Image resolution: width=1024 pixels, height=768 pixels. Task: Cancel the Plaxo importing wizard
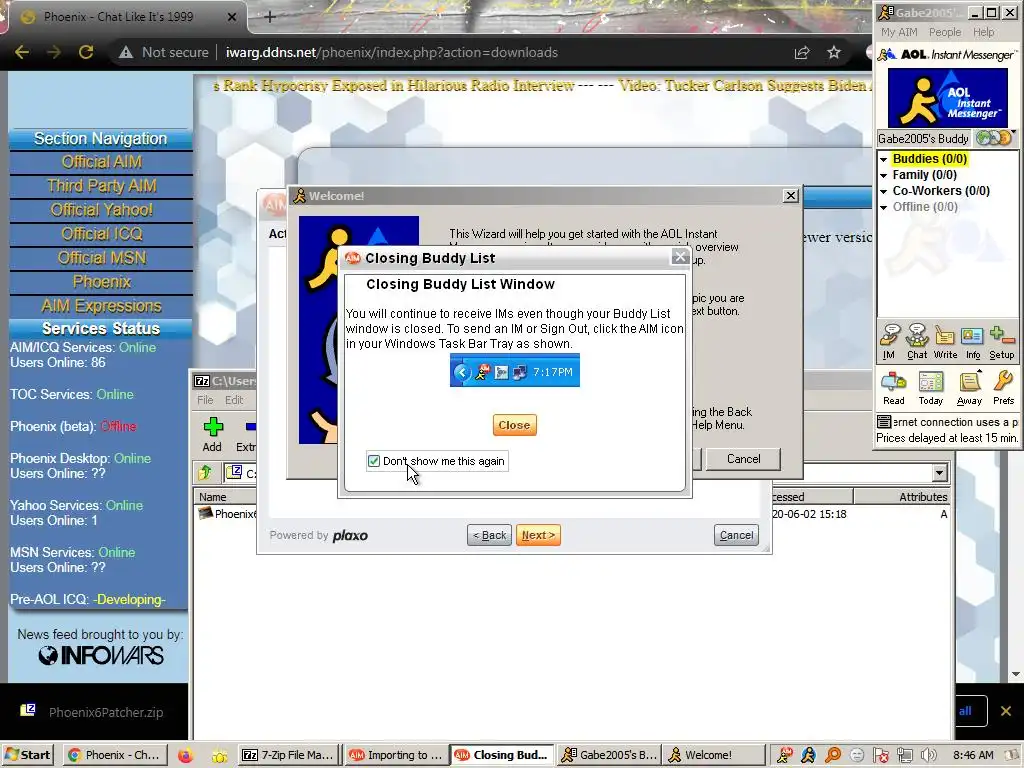click(x=736, y=536)
